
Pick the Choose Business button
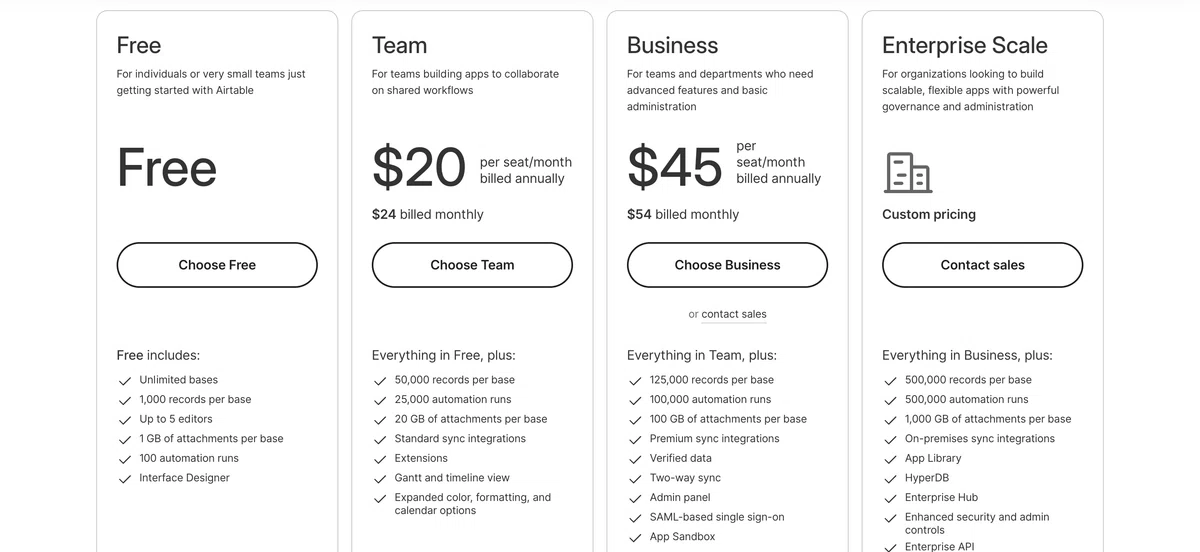click(x=727, y=265)
